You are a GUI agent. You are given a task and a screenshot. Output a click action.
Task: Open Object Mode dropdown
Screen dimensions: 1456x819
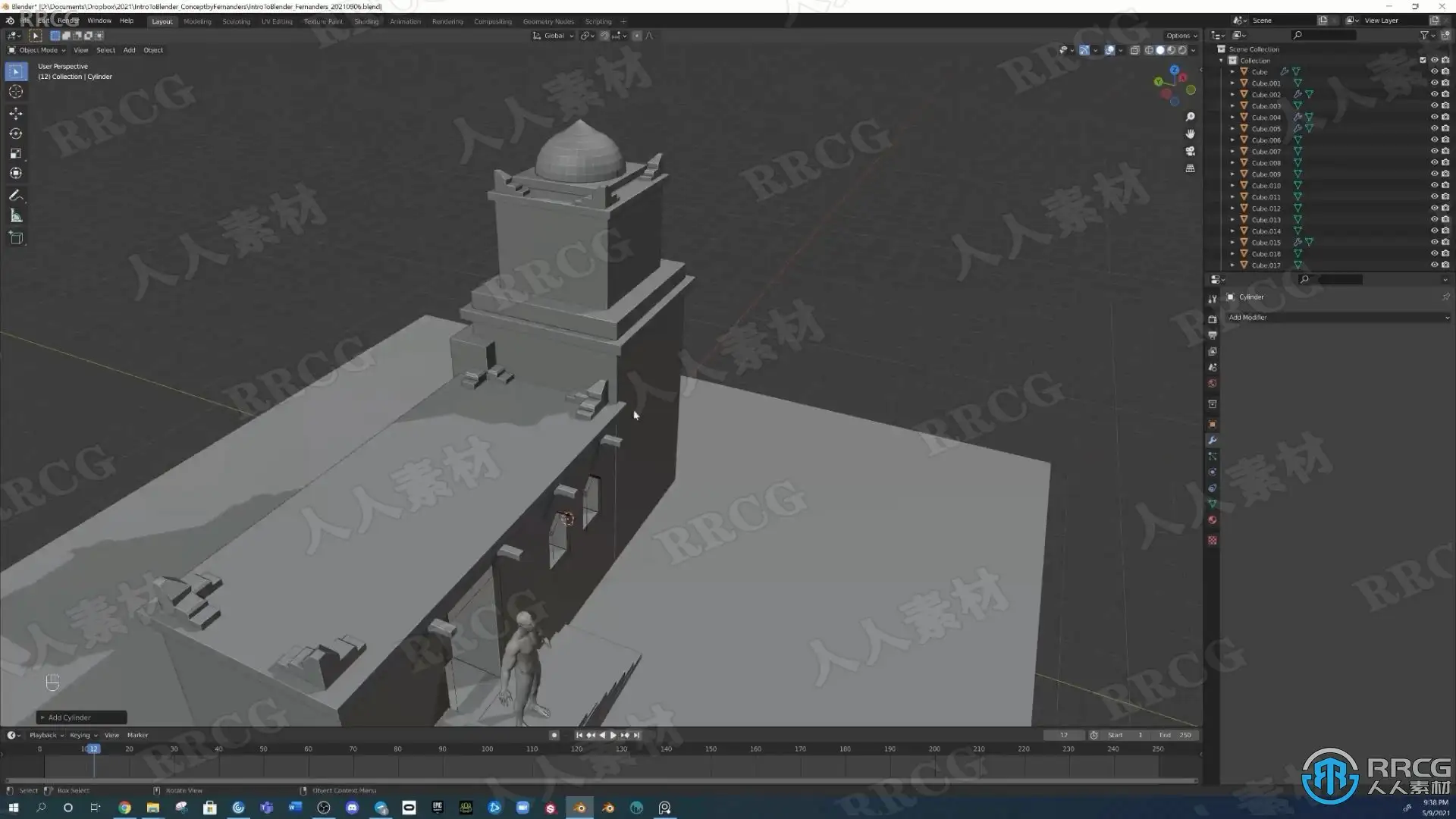point(37,50)
